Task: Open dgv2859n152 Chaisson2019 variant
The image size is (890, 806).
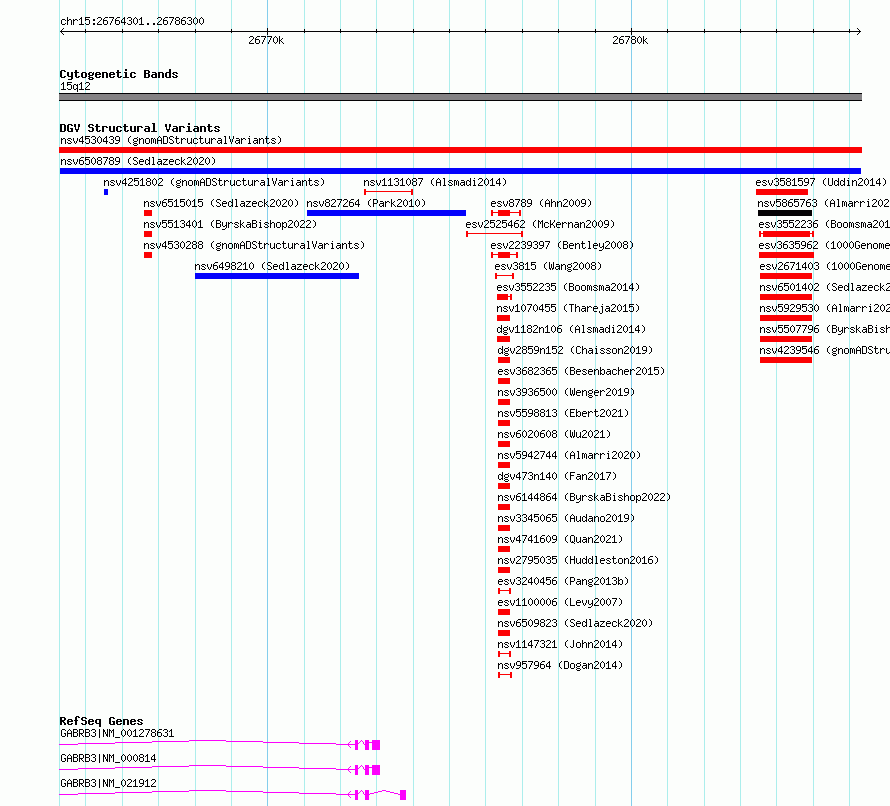Action: point(575,350)
